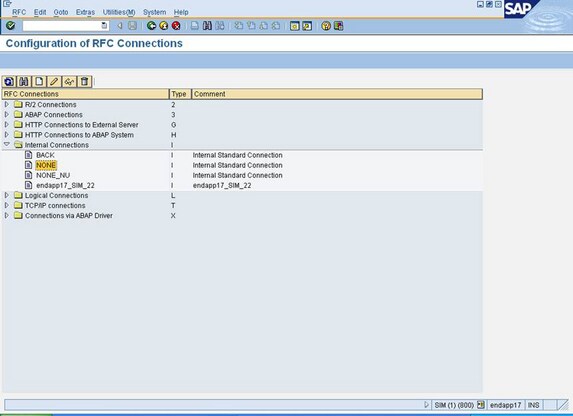Screen dimensions: 573x416
Task: Click the Create new connection page icon
Action: pyautogui.click(x=39, y=82)
